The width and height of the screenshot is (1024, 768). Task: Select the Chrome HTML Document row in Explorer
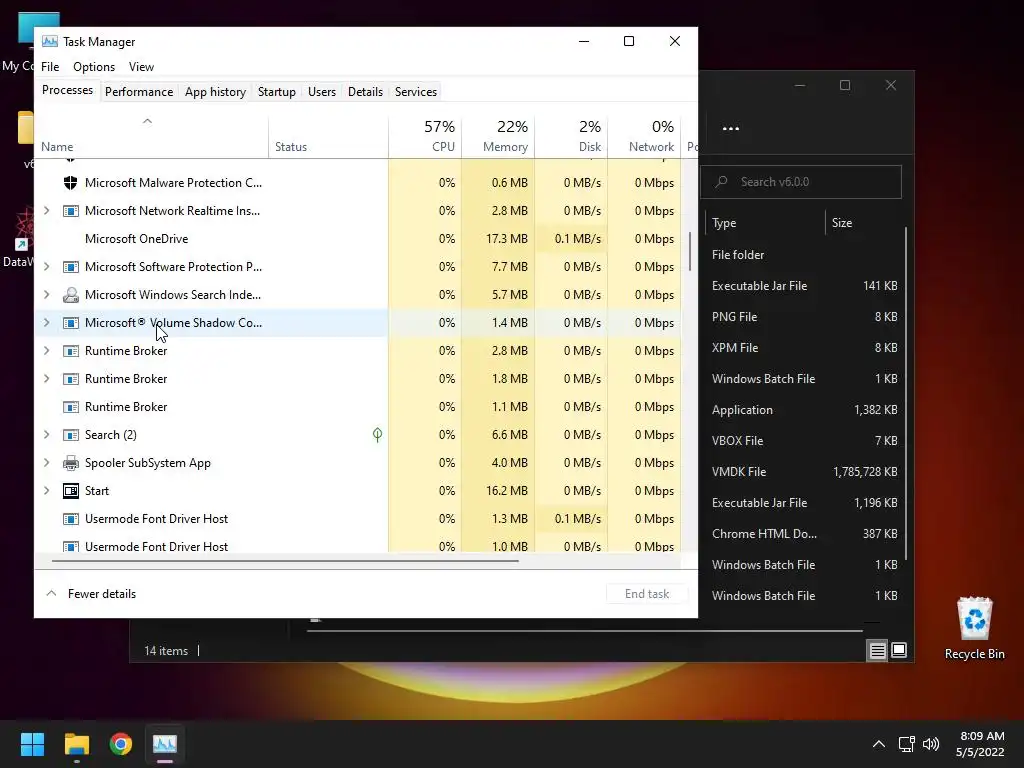(804, 534)
